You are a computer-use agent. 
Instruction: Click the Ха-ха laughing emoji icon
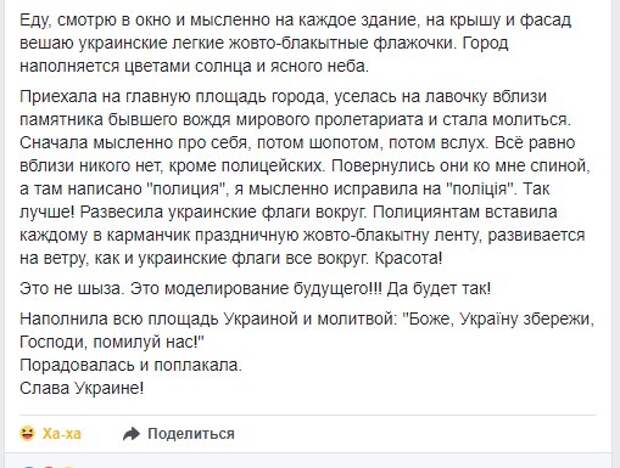click(x=27, y=434)
